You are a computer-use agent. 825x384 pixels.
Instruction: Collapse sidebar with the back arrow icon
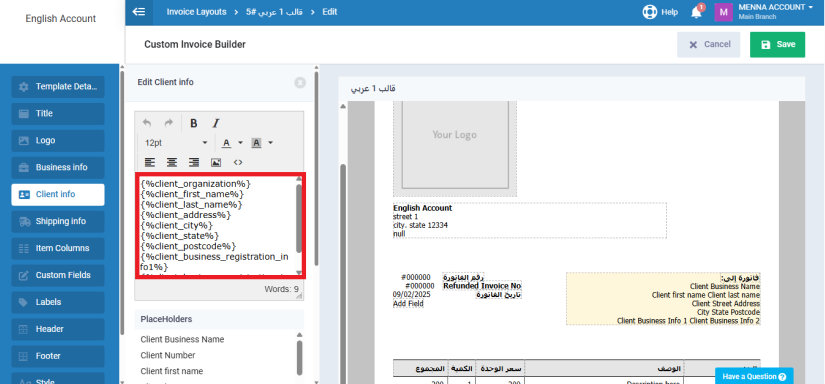(139, 12)
